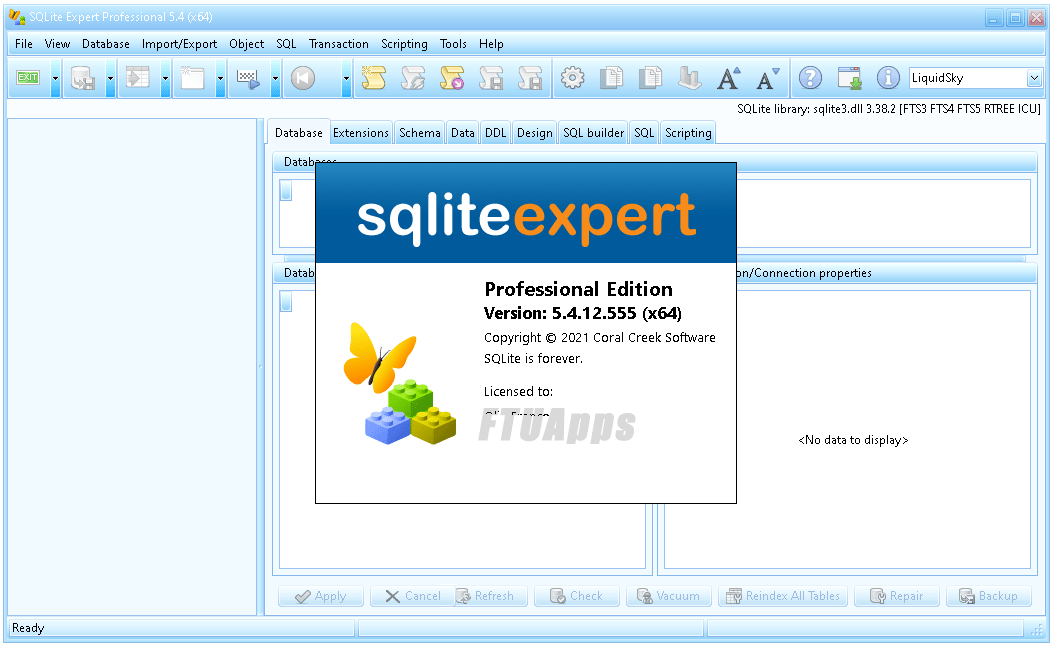Open the Help menu
This screenshot has width=1051, height=645.
(x=491, y=44)
